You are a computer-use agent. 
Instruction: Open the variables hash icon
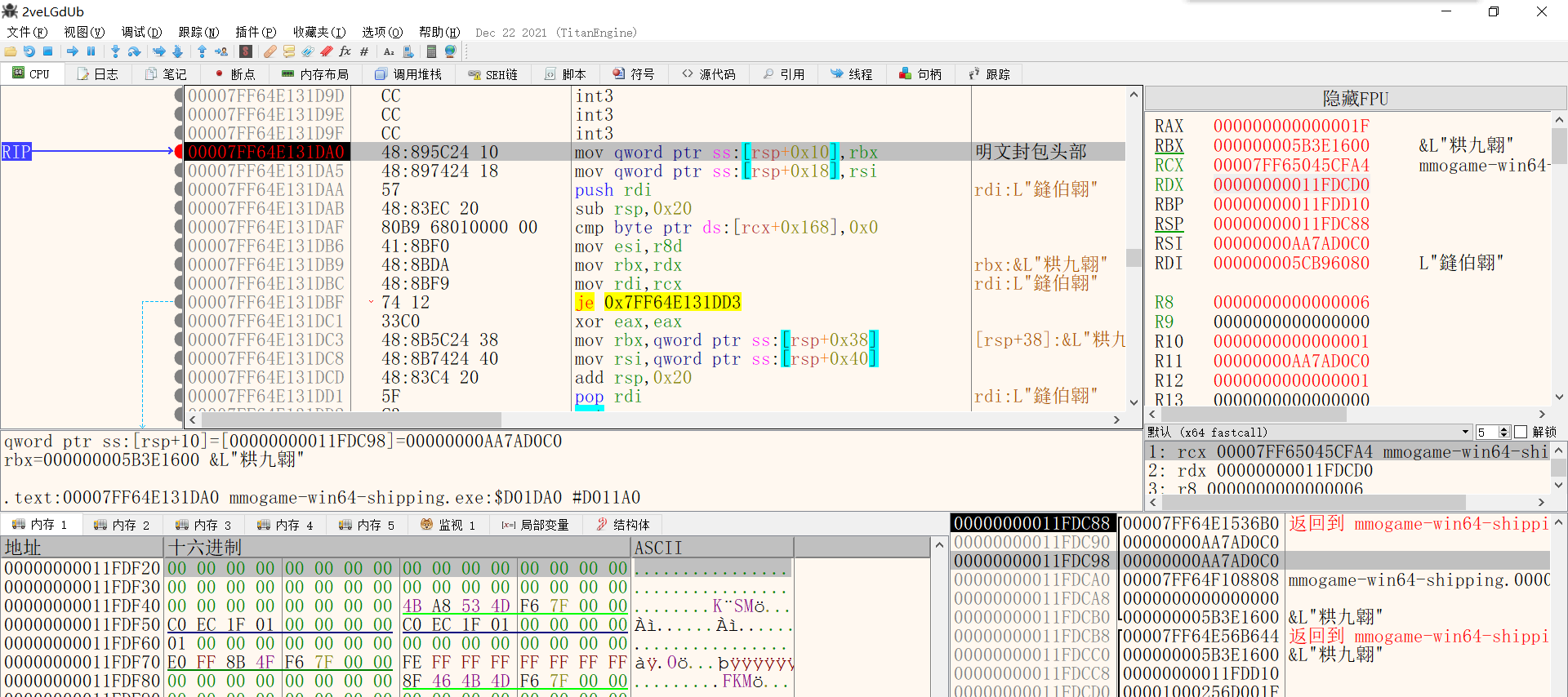pyautogui.click(x=364, y=51)
